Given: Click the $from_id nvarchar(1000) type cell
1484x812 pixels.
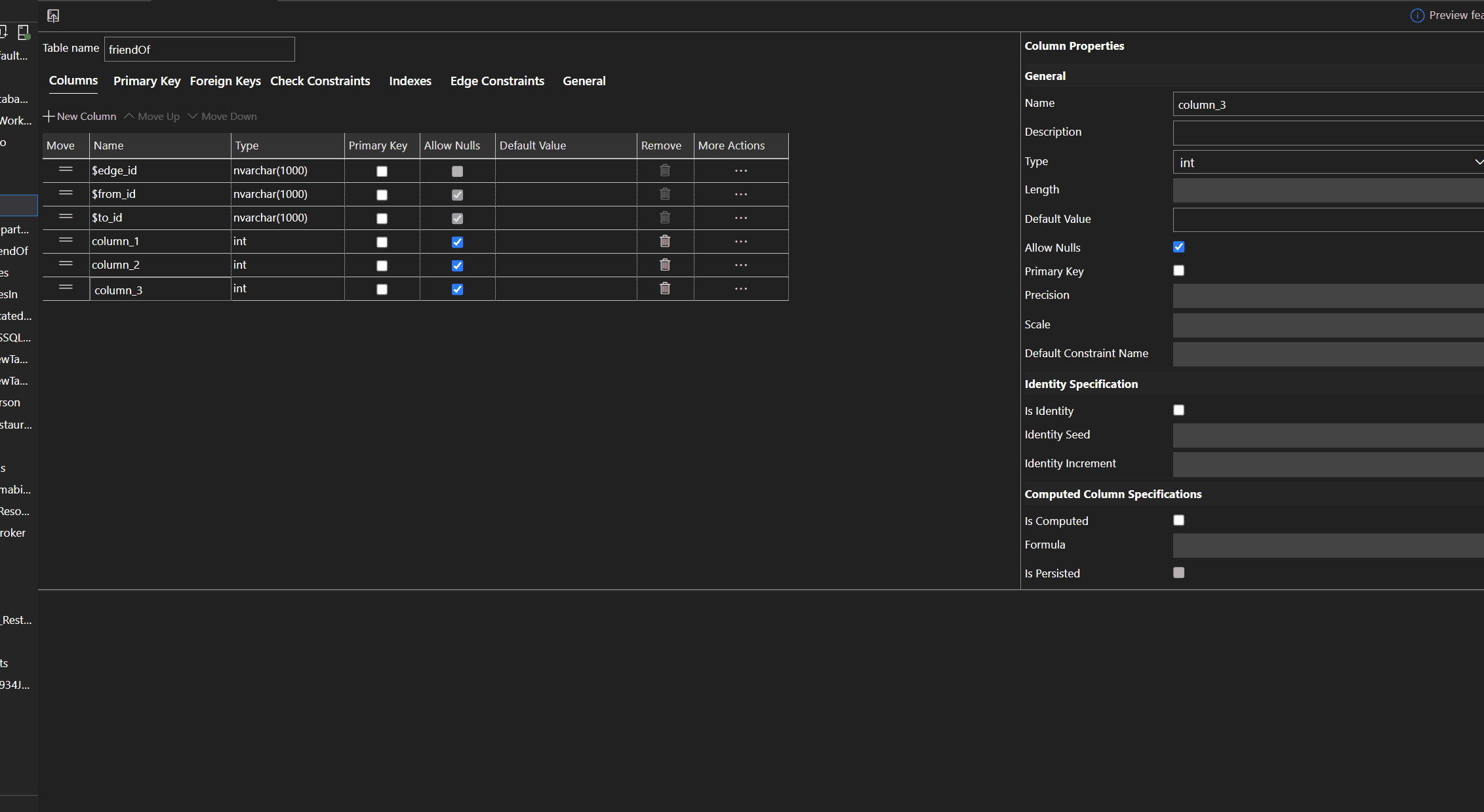Looking at the screenshot, I should pyautogui.click(x=287, y=195).
